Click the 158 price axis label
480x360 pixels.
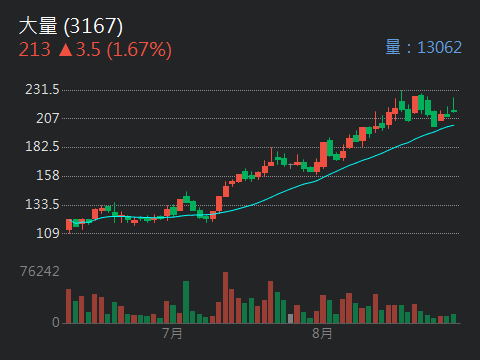48,175
